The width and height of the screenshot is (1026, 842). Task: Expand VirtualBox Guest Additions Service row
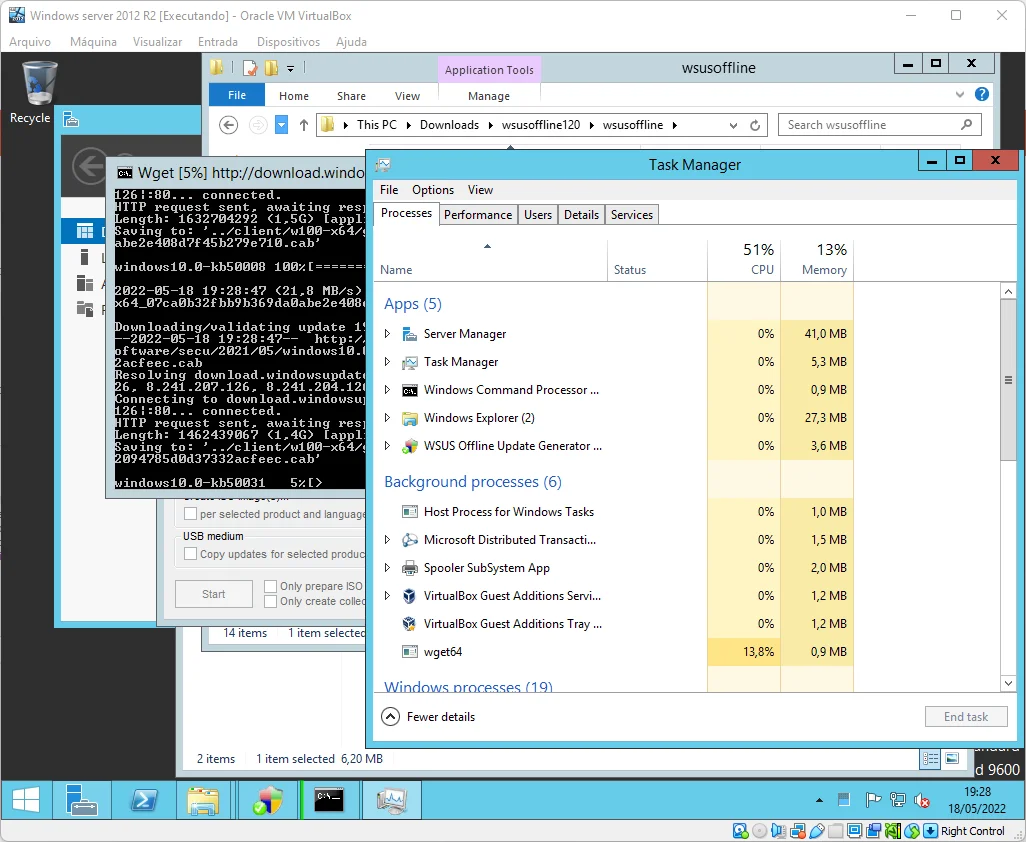coord(387,596)
